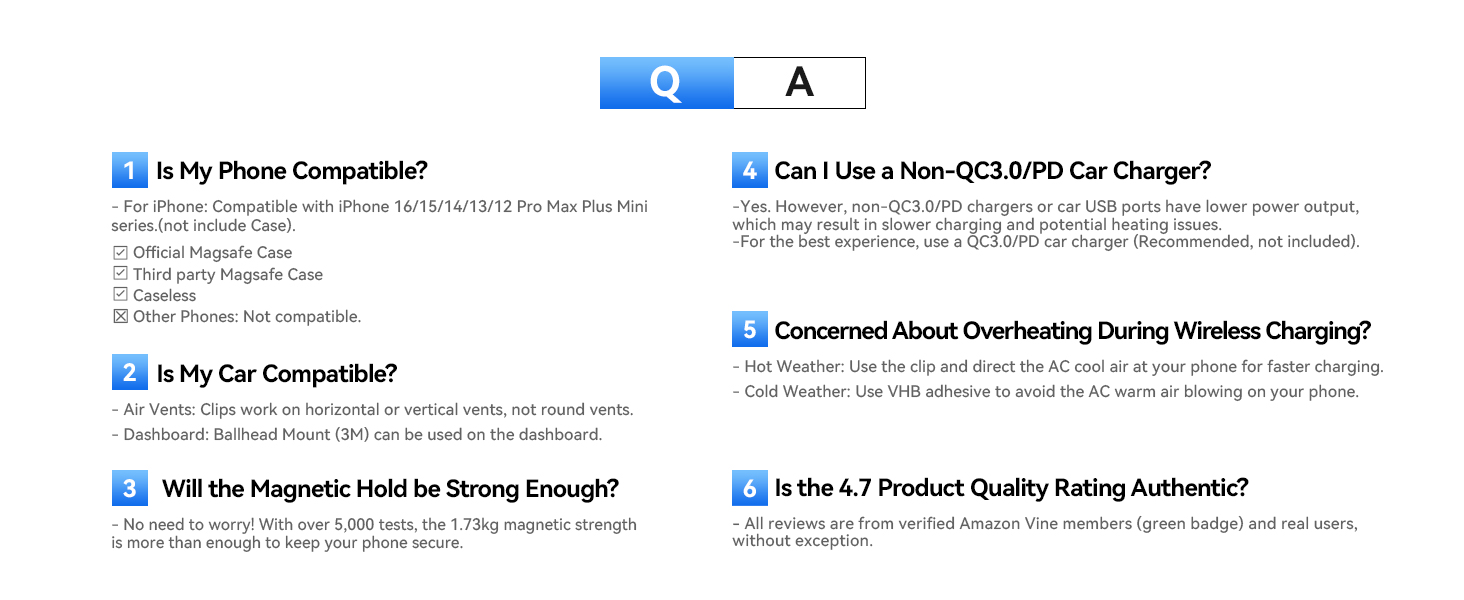The image size is (1464, 600).
Task: Select the blue Q tab
Action: (666, 83)
